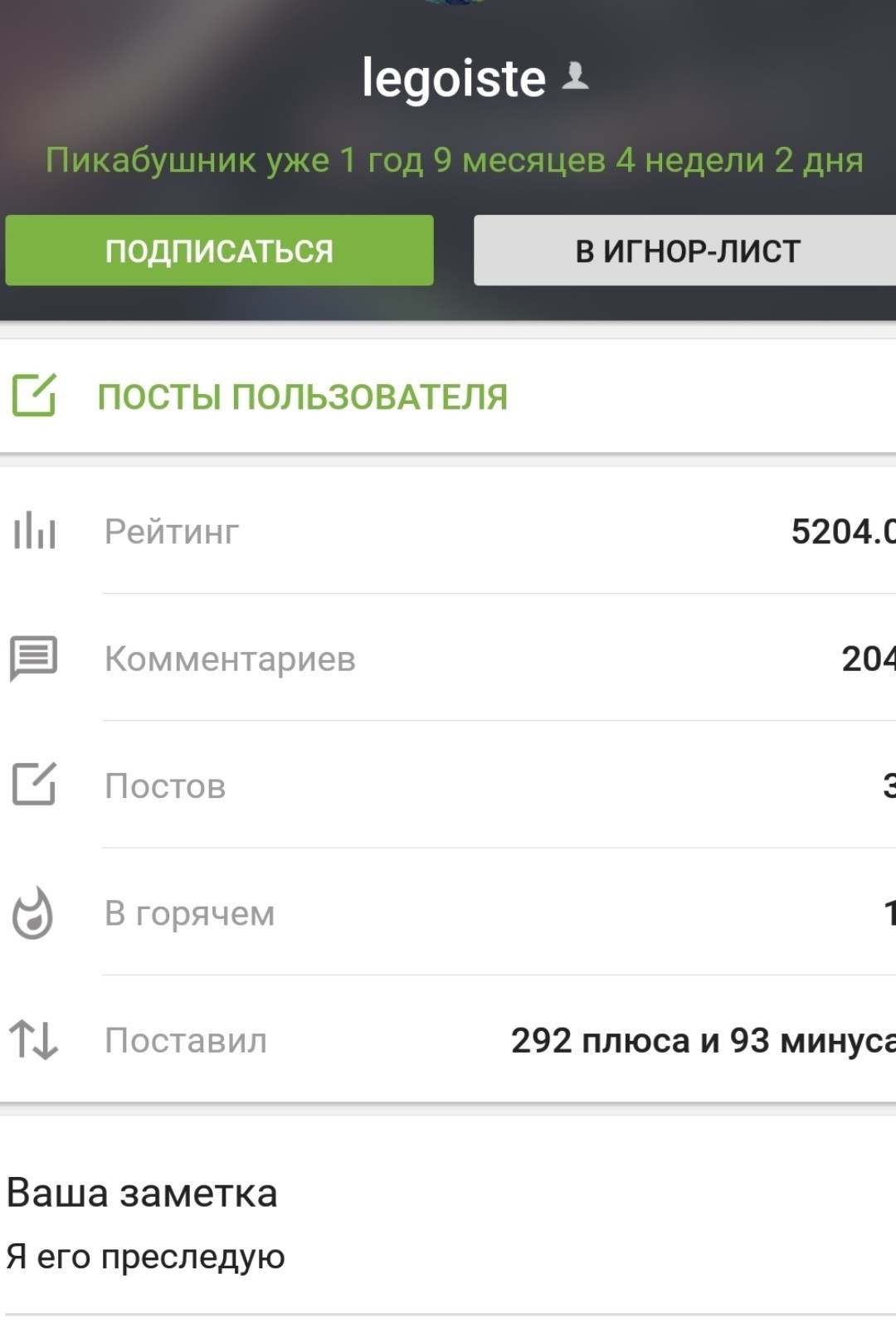Edit the note text Я его преследую
This screenshot has height=1323, width=896.
tap(146, 1257)
